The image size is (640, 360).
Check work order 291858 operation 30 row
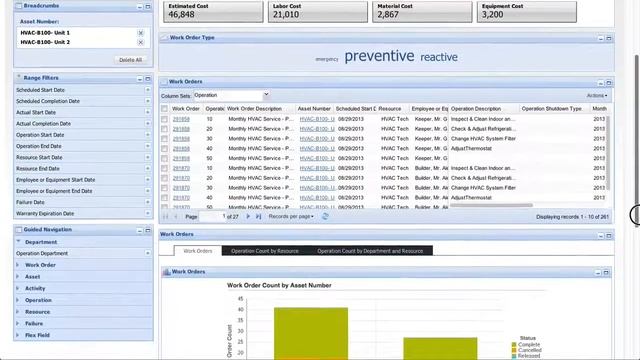point(164,139)
